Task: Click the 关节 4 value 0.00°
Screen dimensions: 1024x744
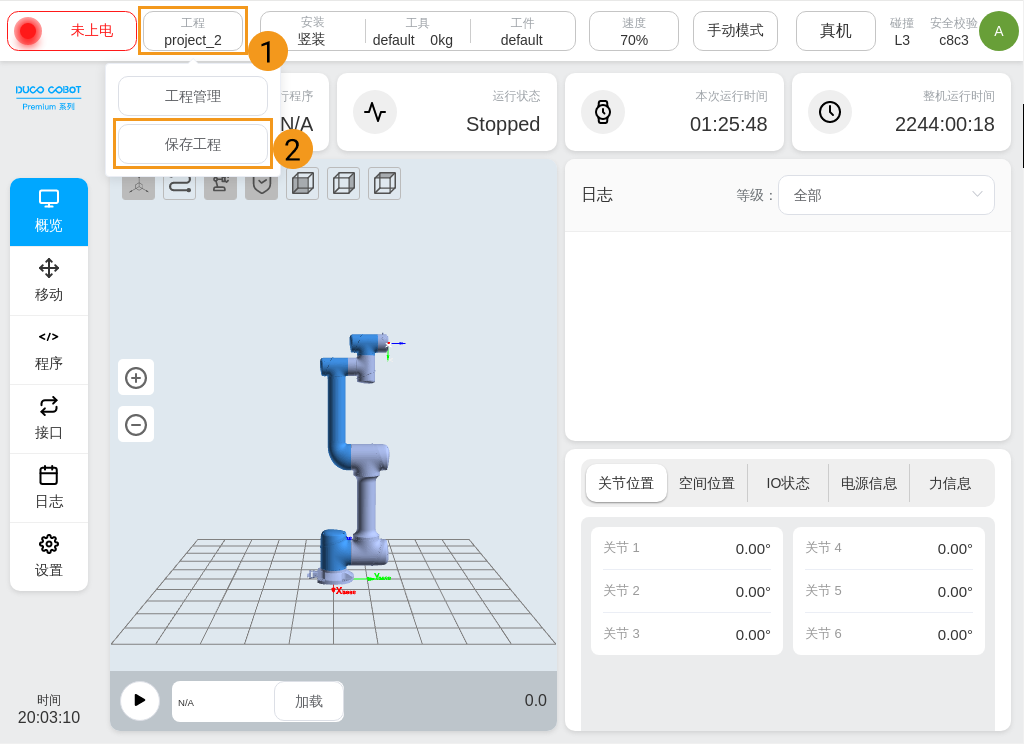Action: point(955,549)
